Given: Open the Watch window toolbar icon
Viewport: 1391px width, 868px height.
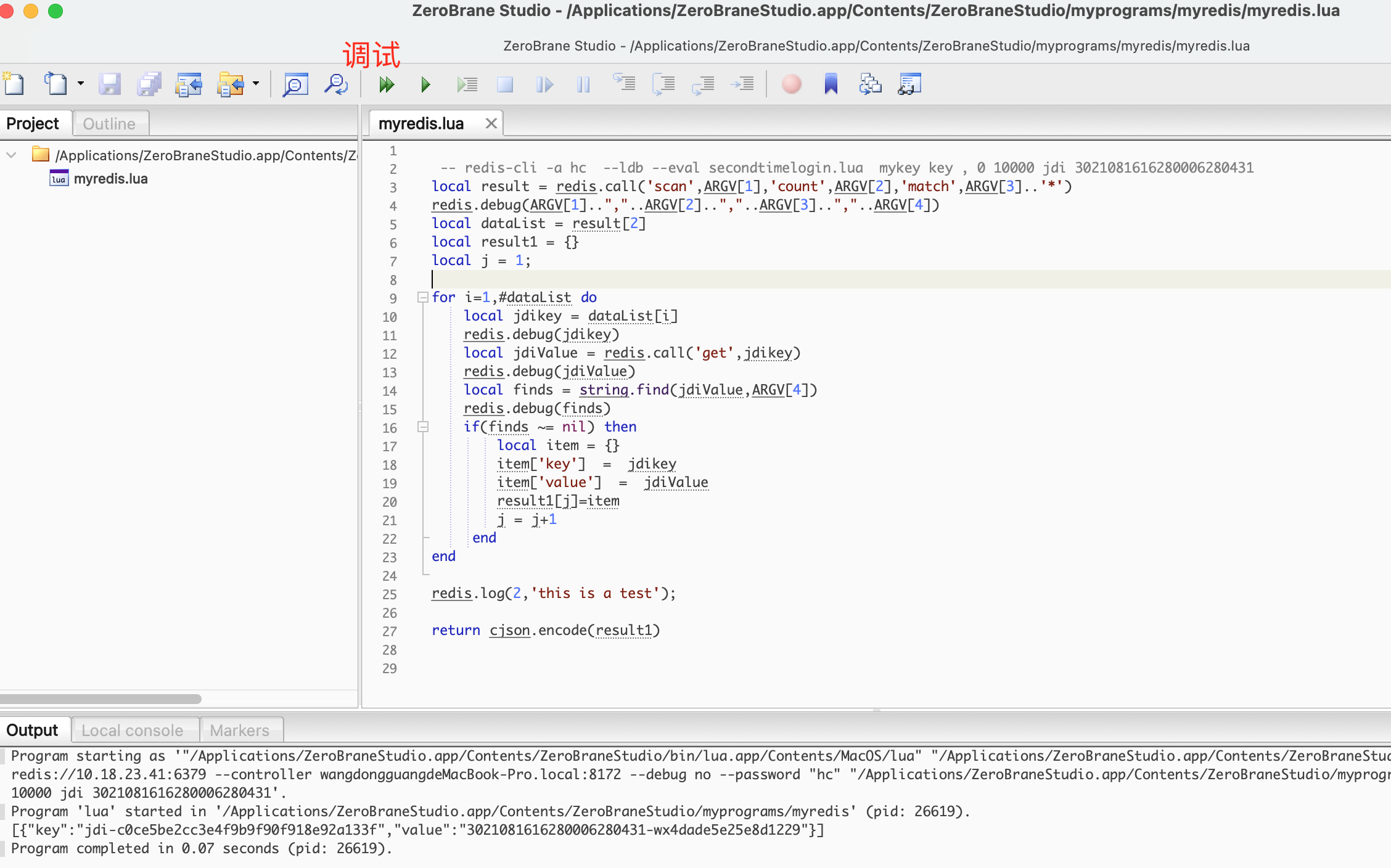Looking at the screenshot, I should point(910,84).
